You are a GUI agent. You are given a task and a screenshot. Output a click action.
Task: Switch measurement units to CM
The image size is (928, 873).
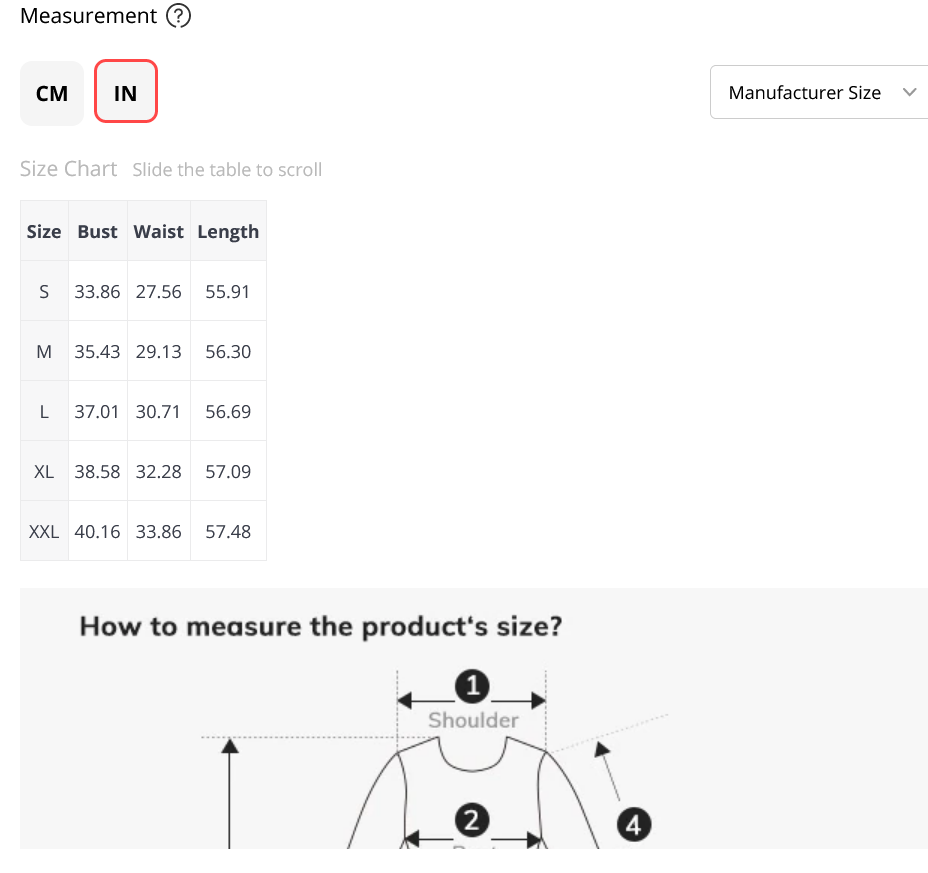(52, 93)
